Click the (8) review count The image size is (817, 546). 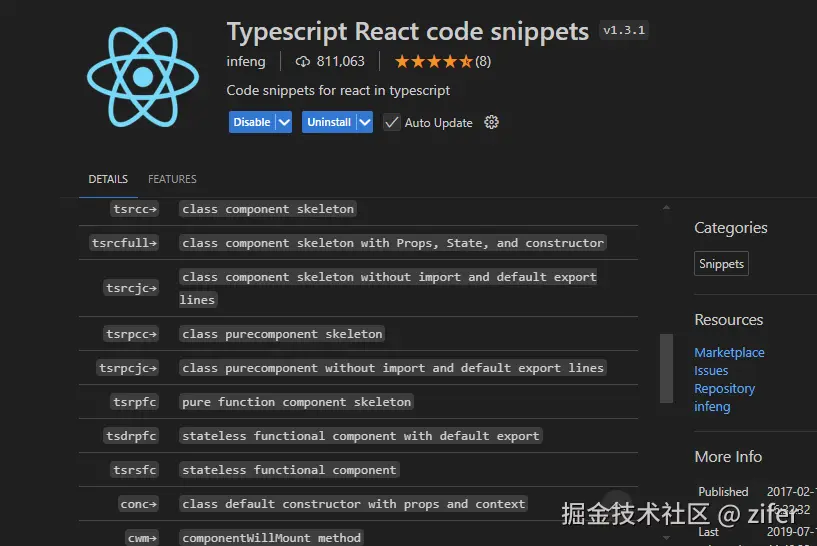pyautogui.click(x=483, y=61)
